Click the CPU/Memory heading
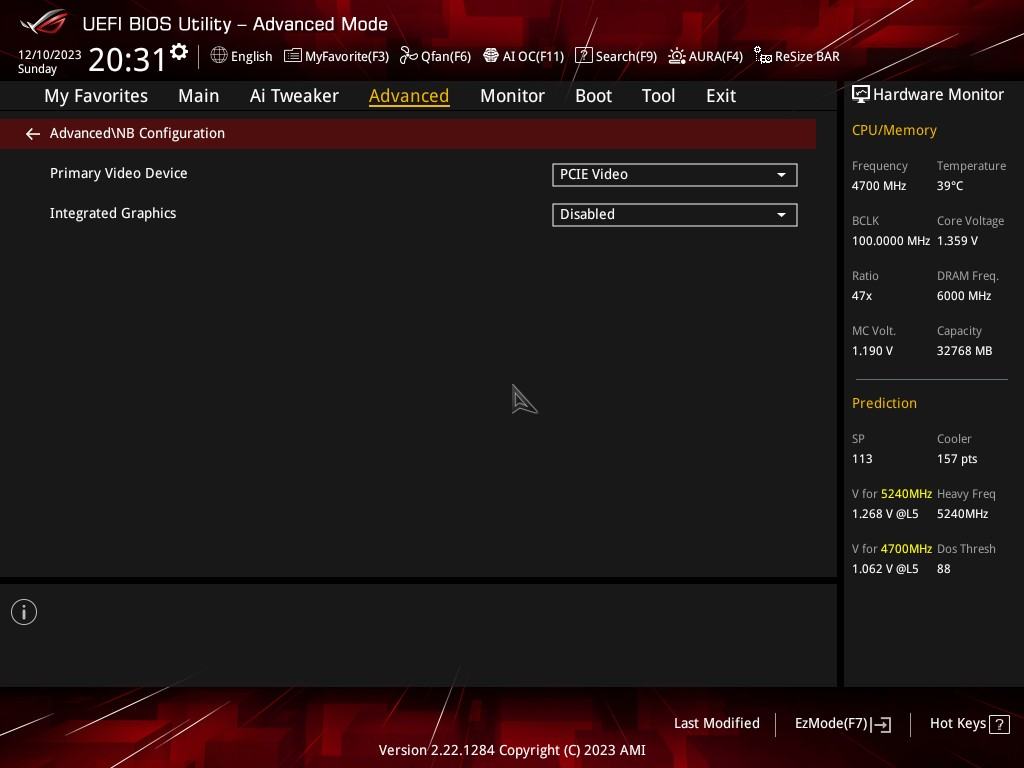This screenshot has height=768, width=1024. (x=894, y=131)
